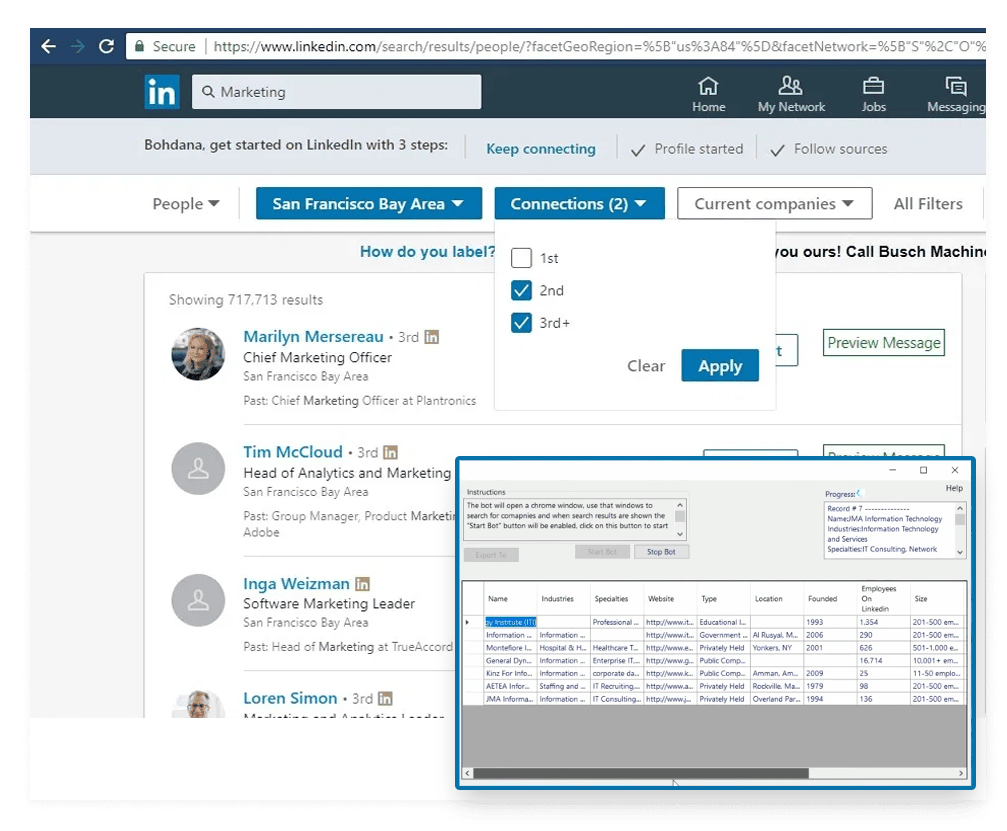1007x831 pixels.
Task: Click Progress box up arrow in bot window
Action: coord(960,508)
